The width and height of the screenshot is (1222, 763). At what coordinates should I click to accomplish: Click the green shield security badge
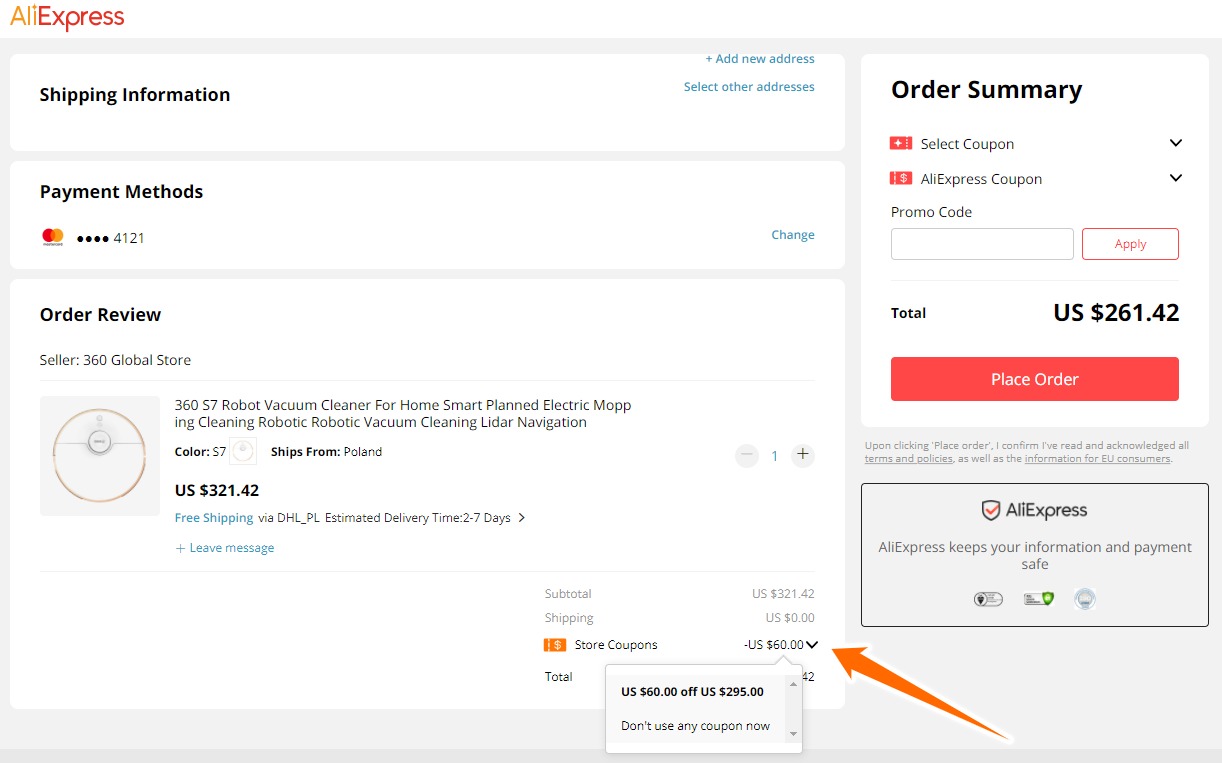click(1039, 599)
